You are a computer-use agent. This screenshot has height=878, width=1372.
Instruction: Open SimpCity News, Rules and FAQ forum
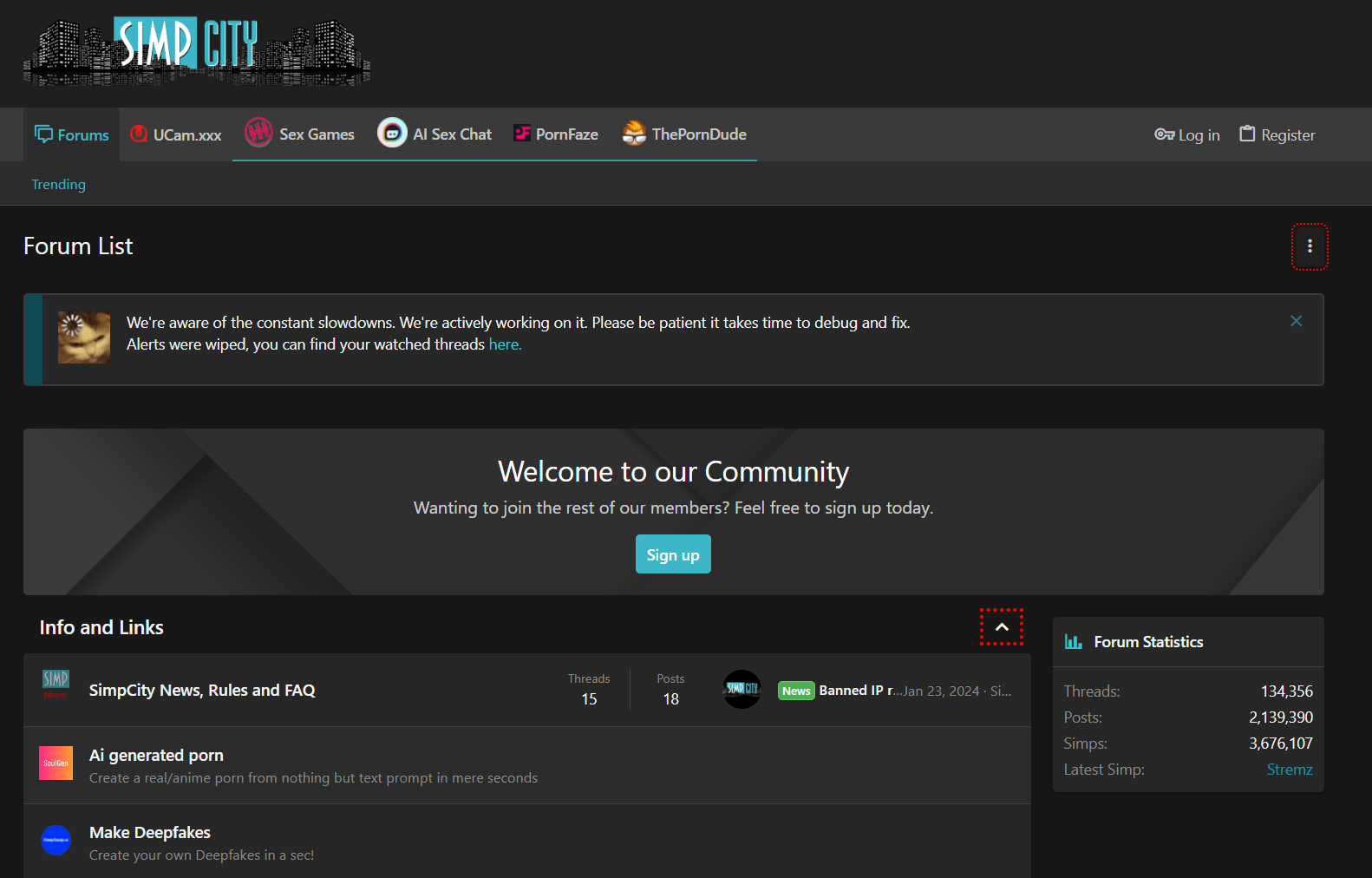pyautogui.click(x=202, y=691)
